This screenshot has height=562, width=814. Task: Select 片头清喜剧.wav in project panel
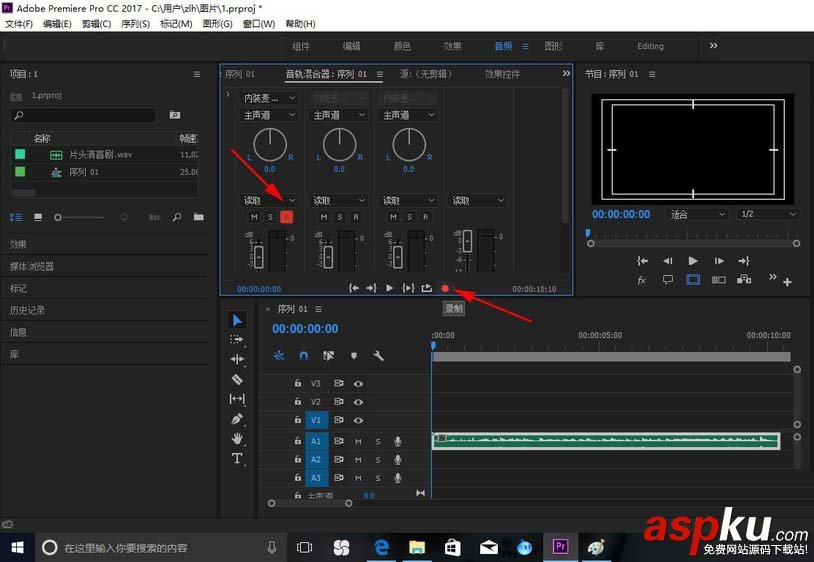tap(101, 155)
